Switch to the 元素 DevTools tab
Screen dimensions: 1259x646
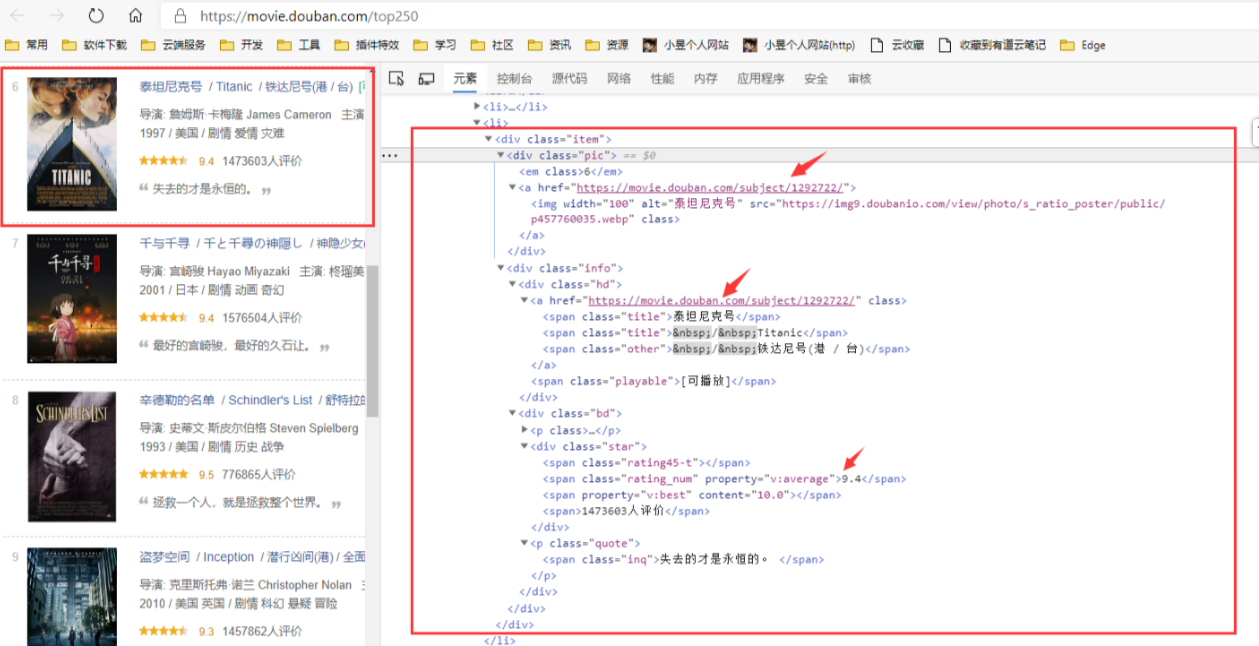coord(465,79)
